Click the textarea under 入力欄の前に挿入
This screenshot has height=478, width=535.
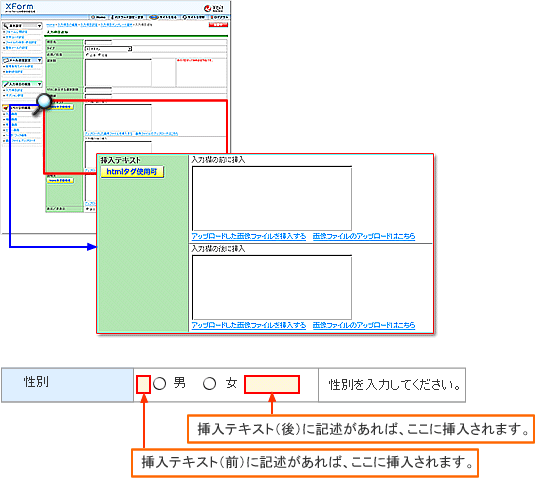click(272, 199)
